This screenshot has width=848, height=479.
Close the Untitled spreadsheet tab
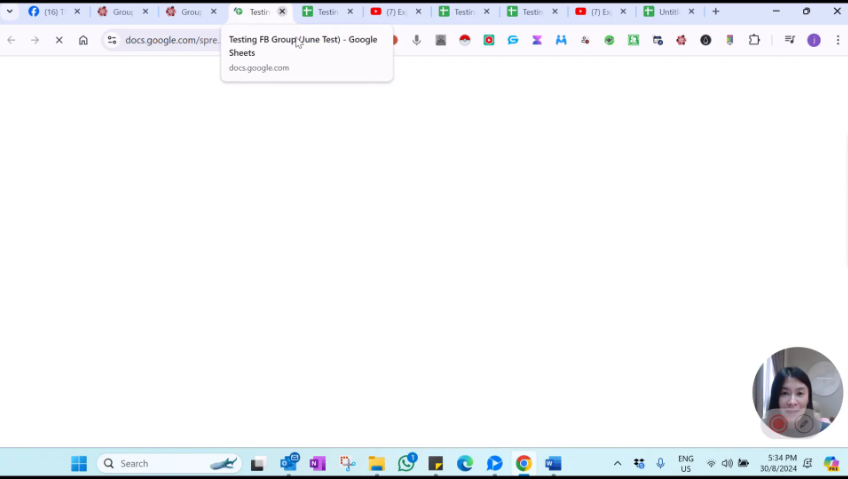click(691, 11)
